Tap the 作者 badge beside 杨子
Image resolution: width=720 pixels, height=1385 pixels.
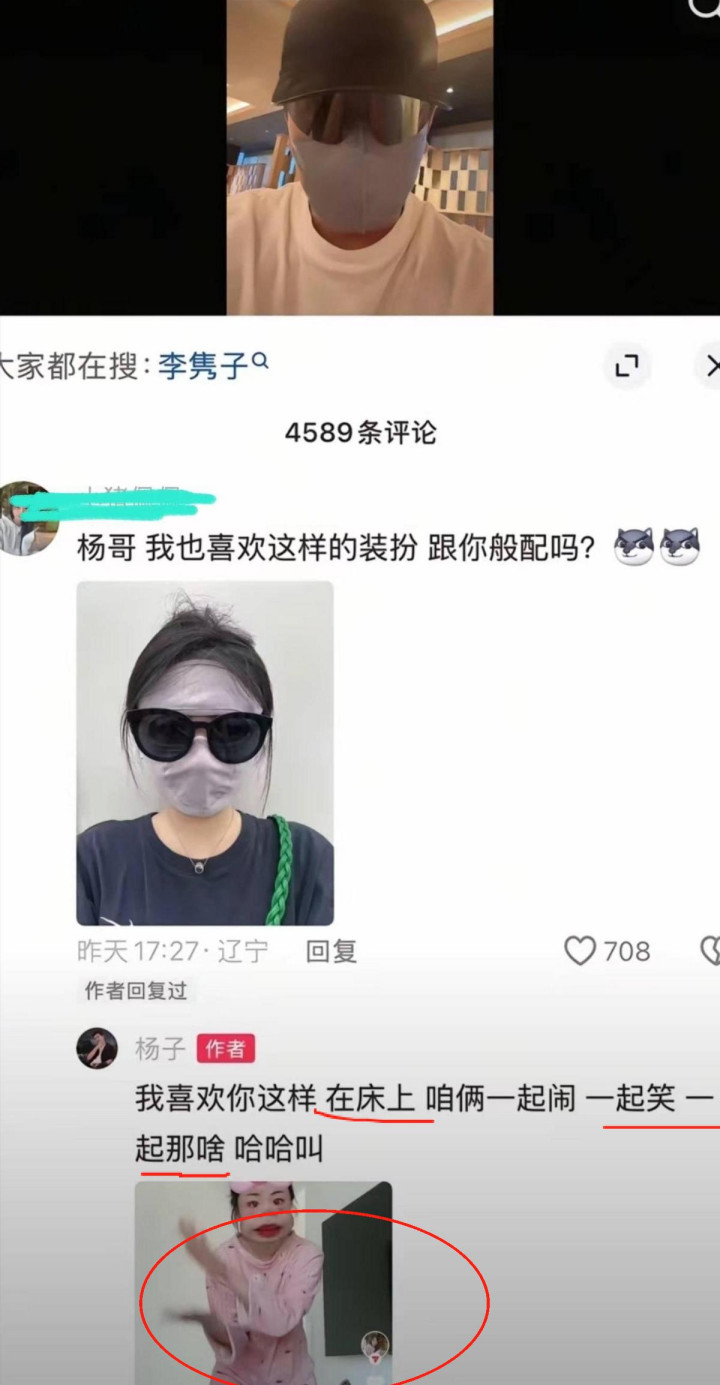(x=225, y=1048)
